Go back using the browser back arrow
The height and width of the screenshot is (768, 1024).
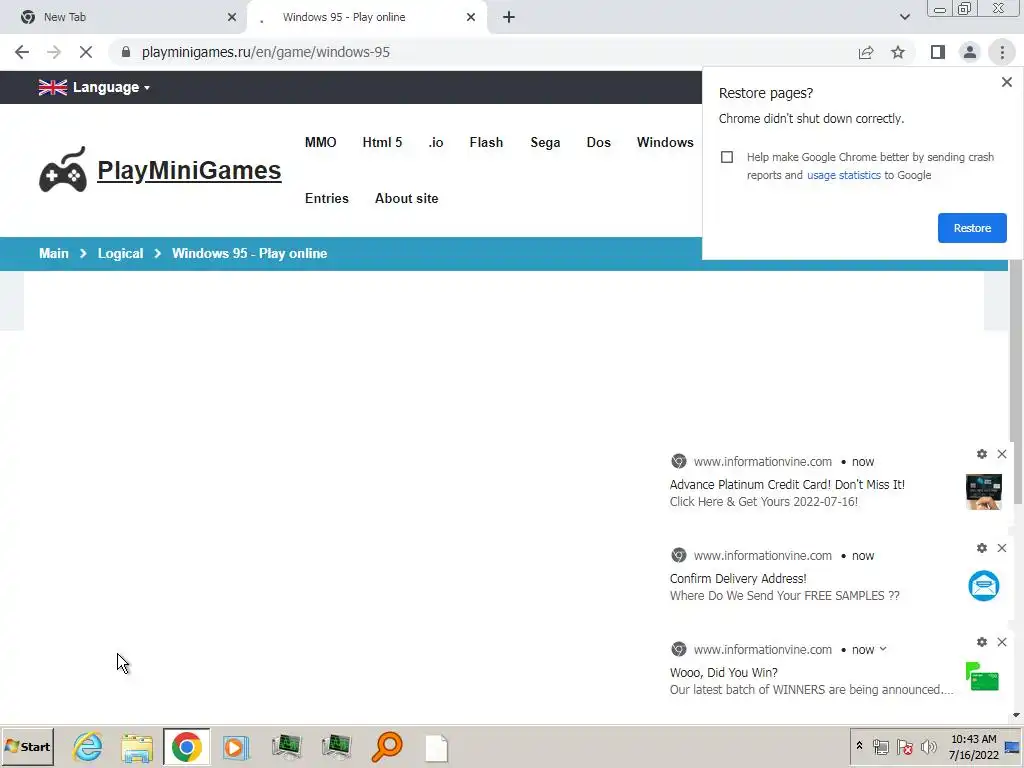pyautogui.click(x=22, y=52)
